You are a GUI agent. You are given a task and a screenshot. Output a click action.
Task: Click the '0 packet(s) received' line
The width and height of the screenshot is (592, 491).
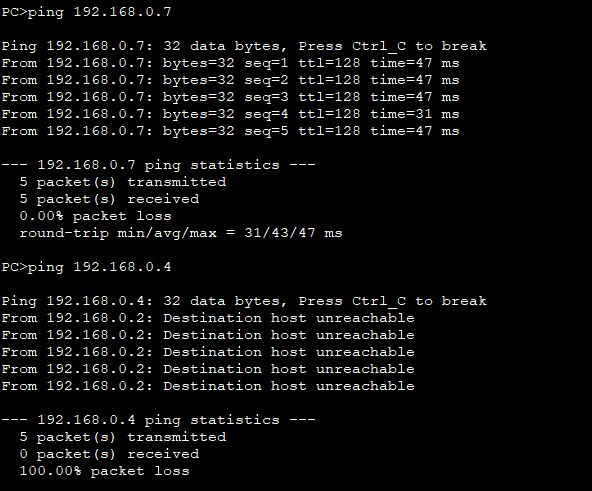click(109, 454)
